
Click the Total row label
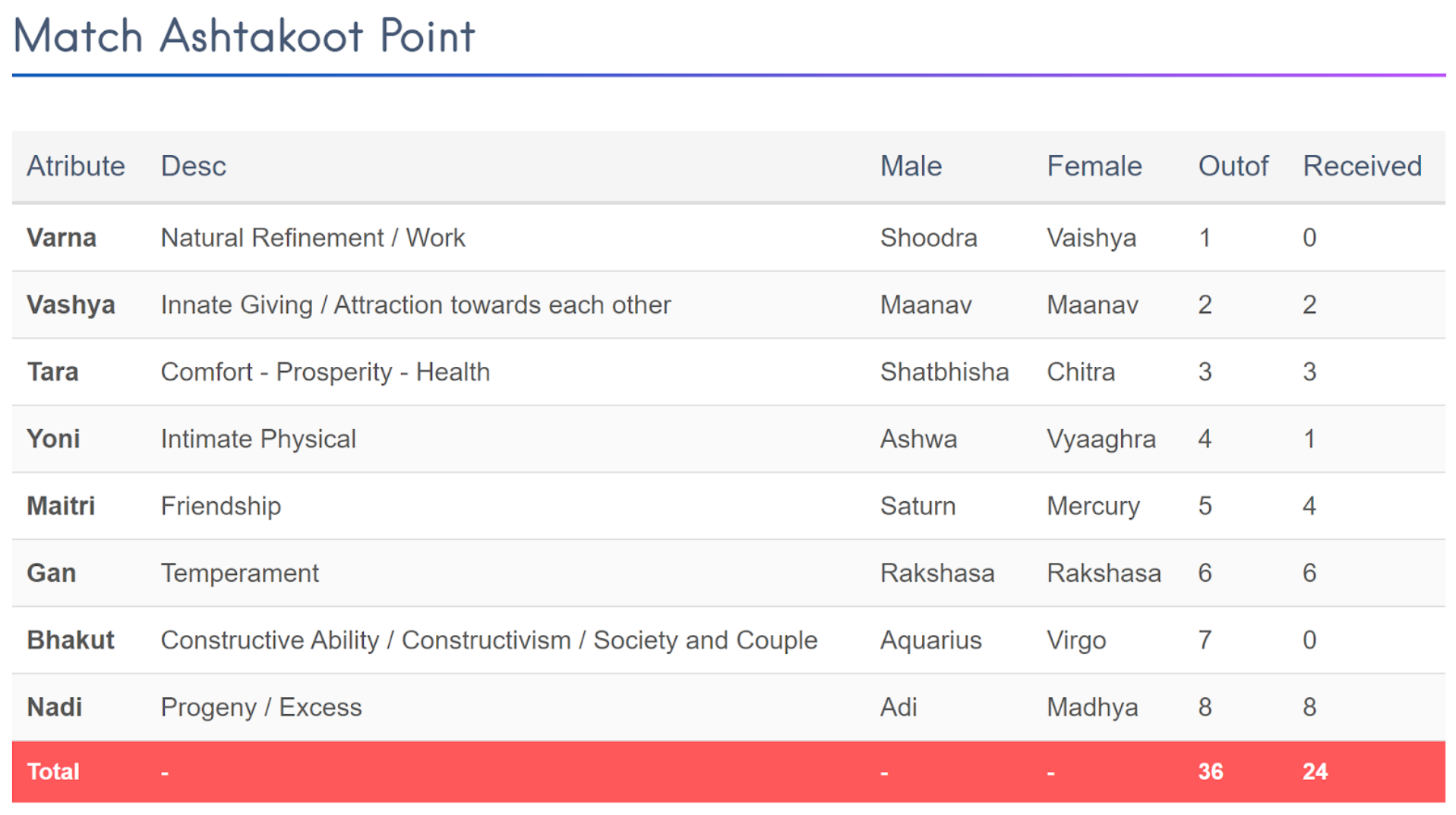(x=53, y=772)
